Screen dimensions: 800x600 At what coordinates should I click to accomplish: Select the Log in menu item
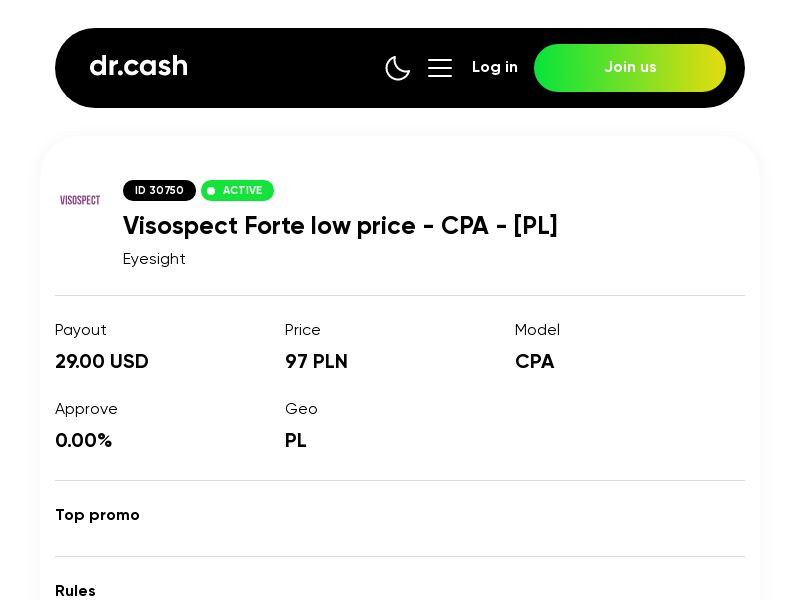pyautogui.click(x=495, y=67)
